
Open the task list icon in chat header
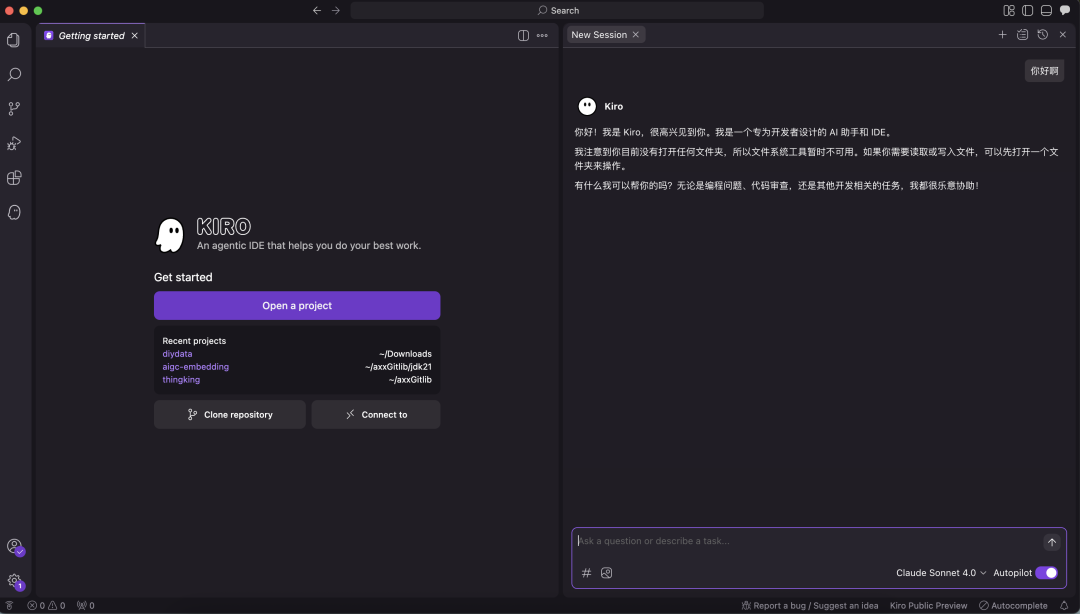pyautogui.click(x=1023, y=34)
